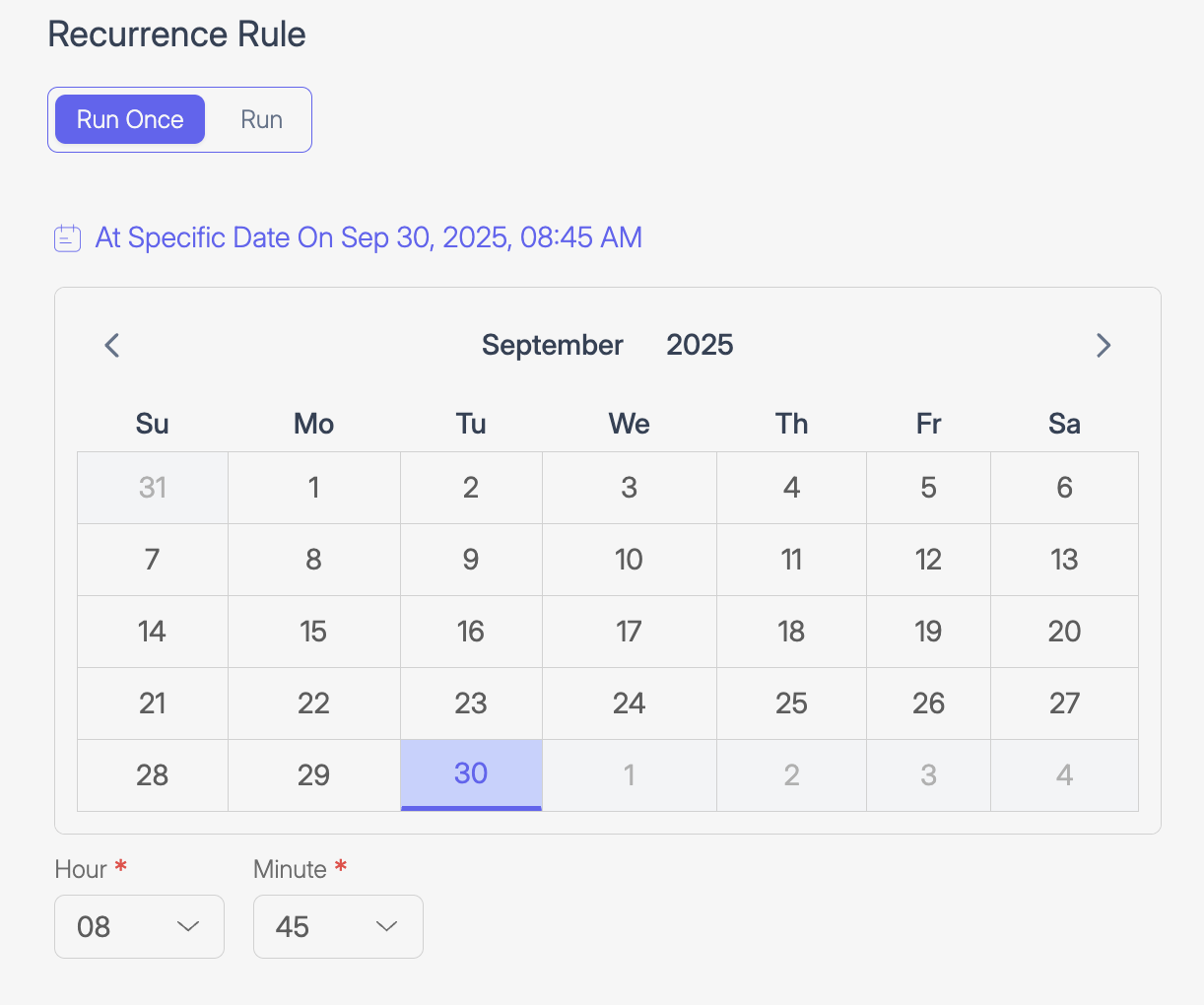Screen dimensions: 1204x1005
Task: Select Saturday September 6
Action: pyautogui.click(x=1064, y=488)
